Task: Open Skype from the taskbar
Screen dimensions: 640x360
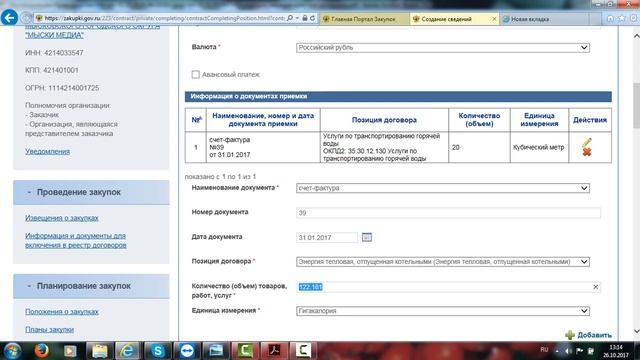Action: (x=158, y=351)
